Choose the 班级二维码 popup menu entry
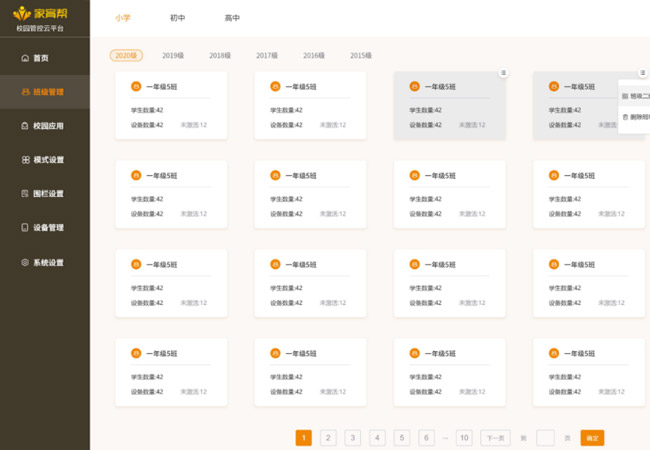 pos(635,96)
